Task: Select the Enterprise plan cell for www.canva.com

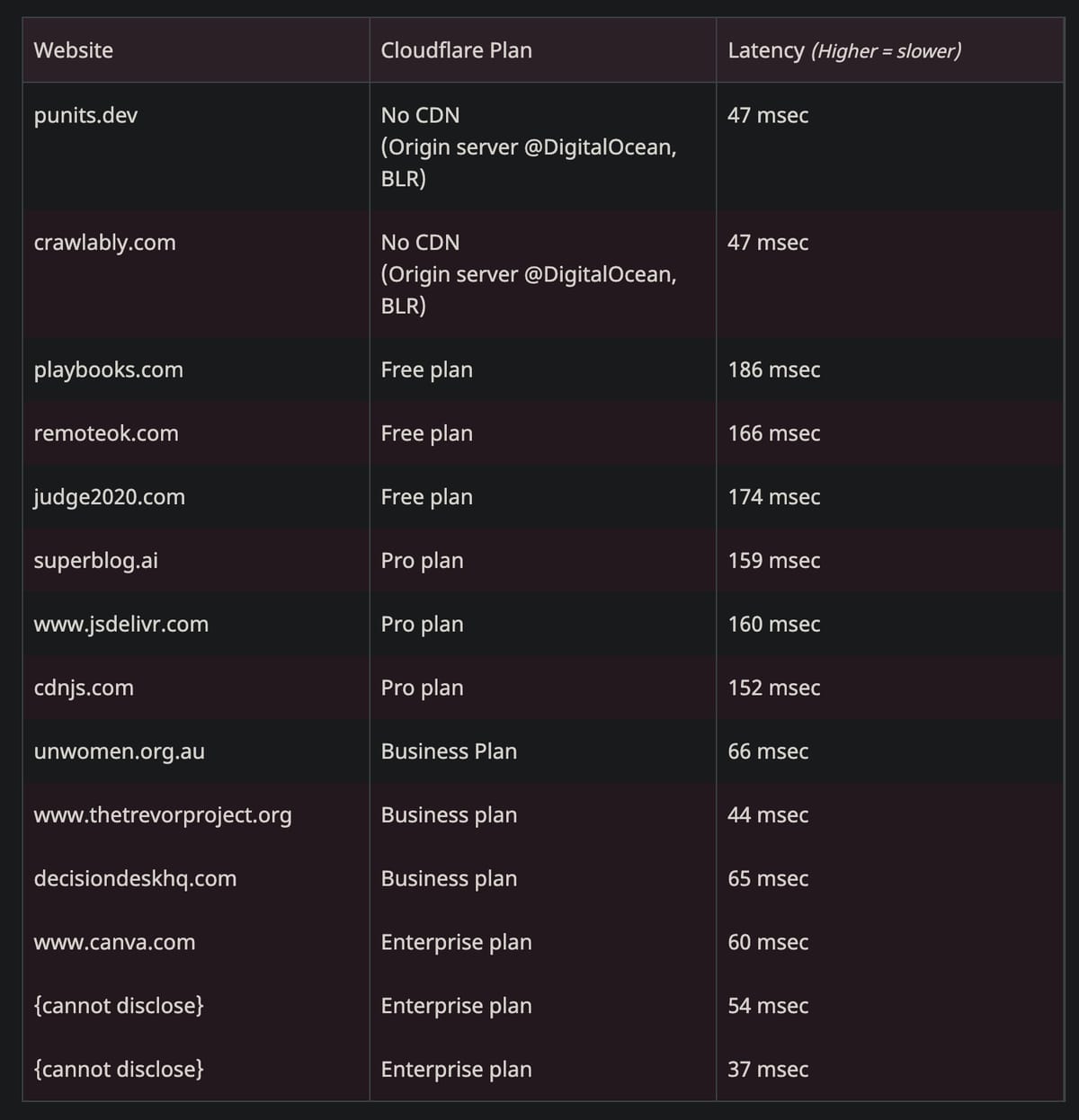Action: (x=456, y=943)
